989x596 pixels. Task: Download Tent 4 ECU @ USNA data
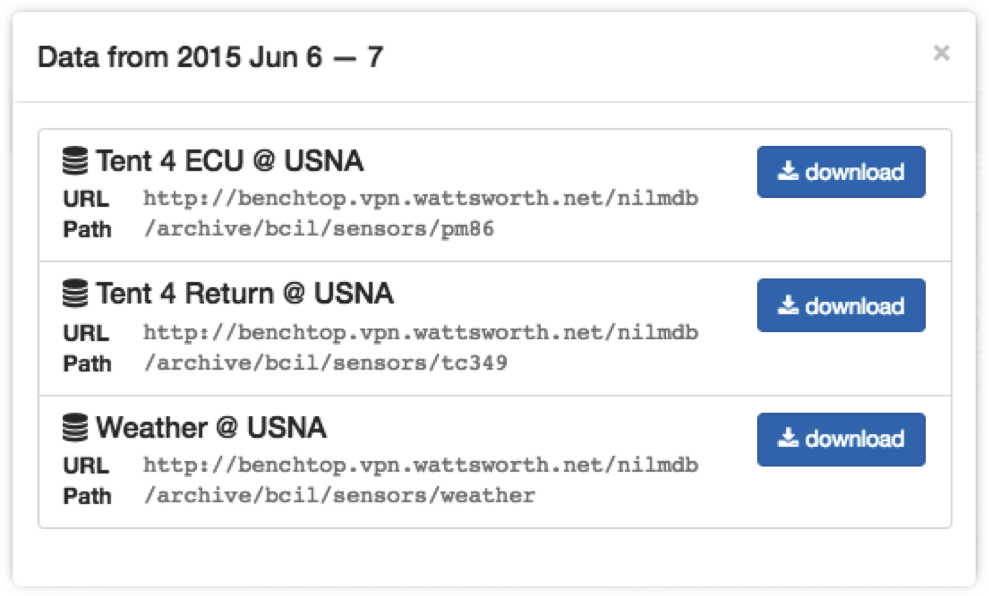click(x=841, y=172)
